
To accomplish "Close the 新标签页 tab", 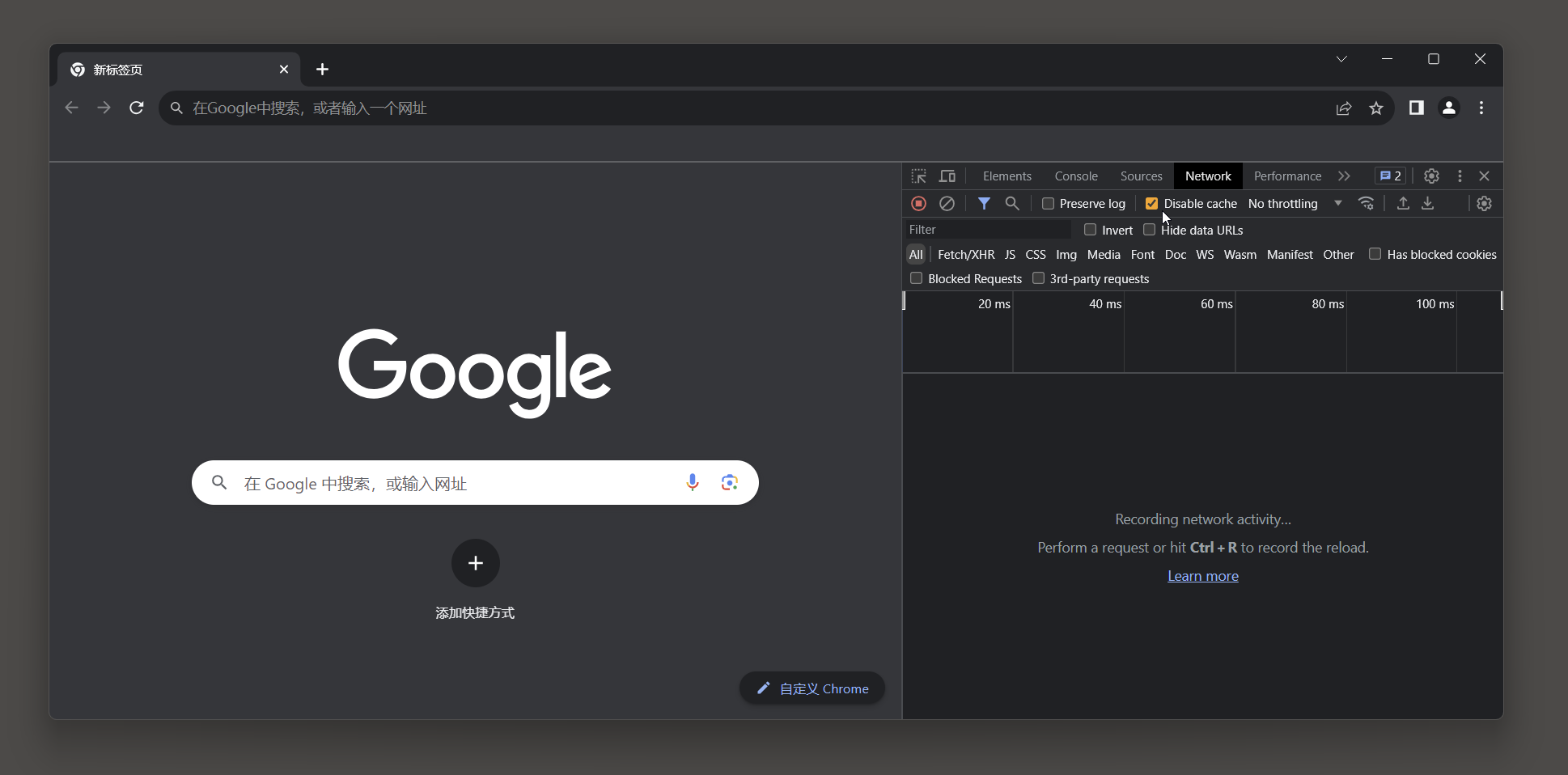I will click(284, 70).
